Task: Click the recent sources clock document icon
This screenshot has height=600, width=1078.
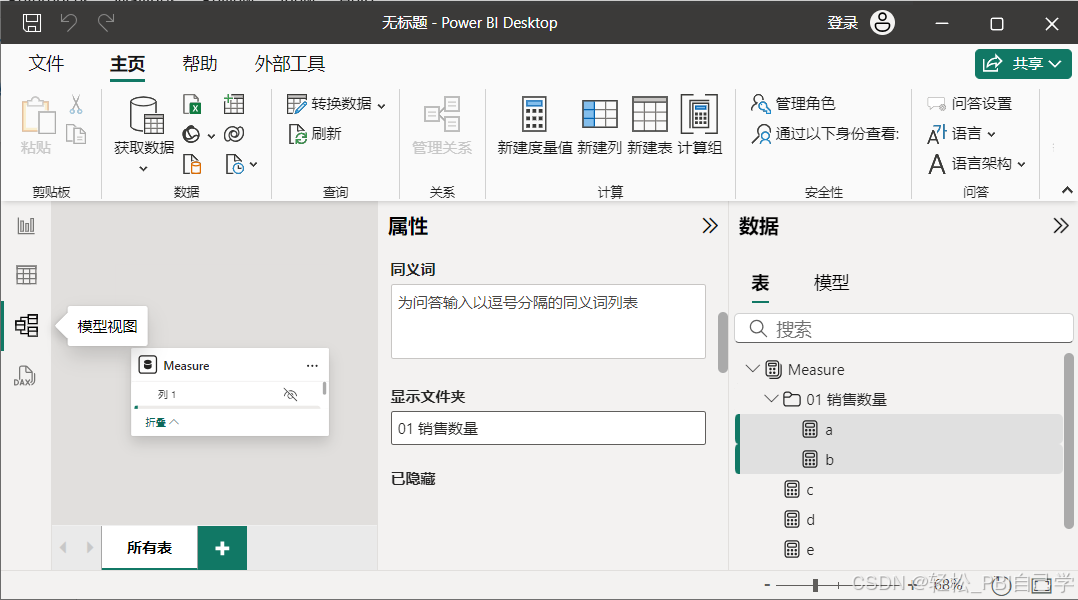Action: pos(234,164)
